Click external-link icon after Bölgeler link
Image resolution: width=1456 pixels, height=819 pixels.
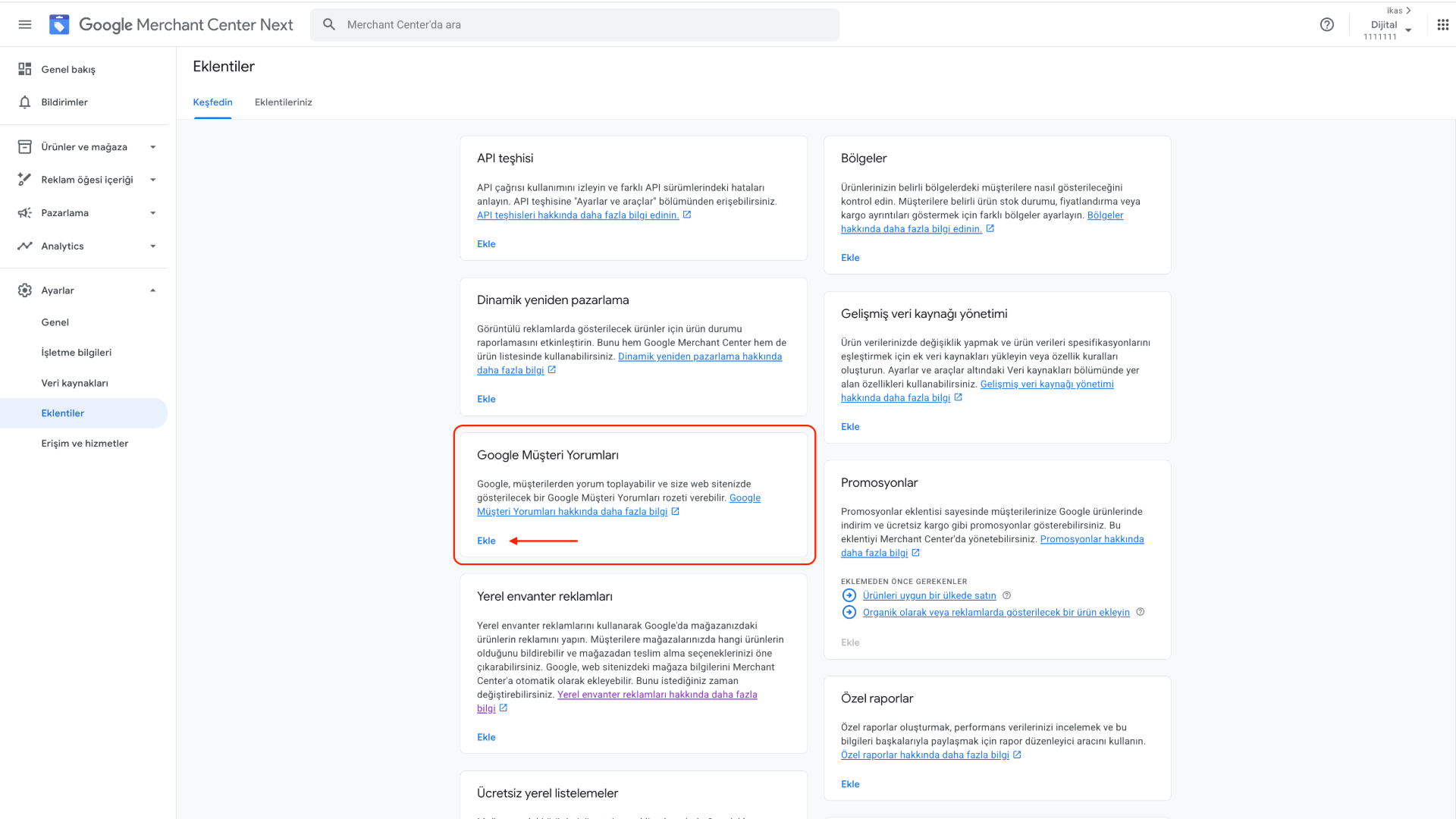(990, 228)
